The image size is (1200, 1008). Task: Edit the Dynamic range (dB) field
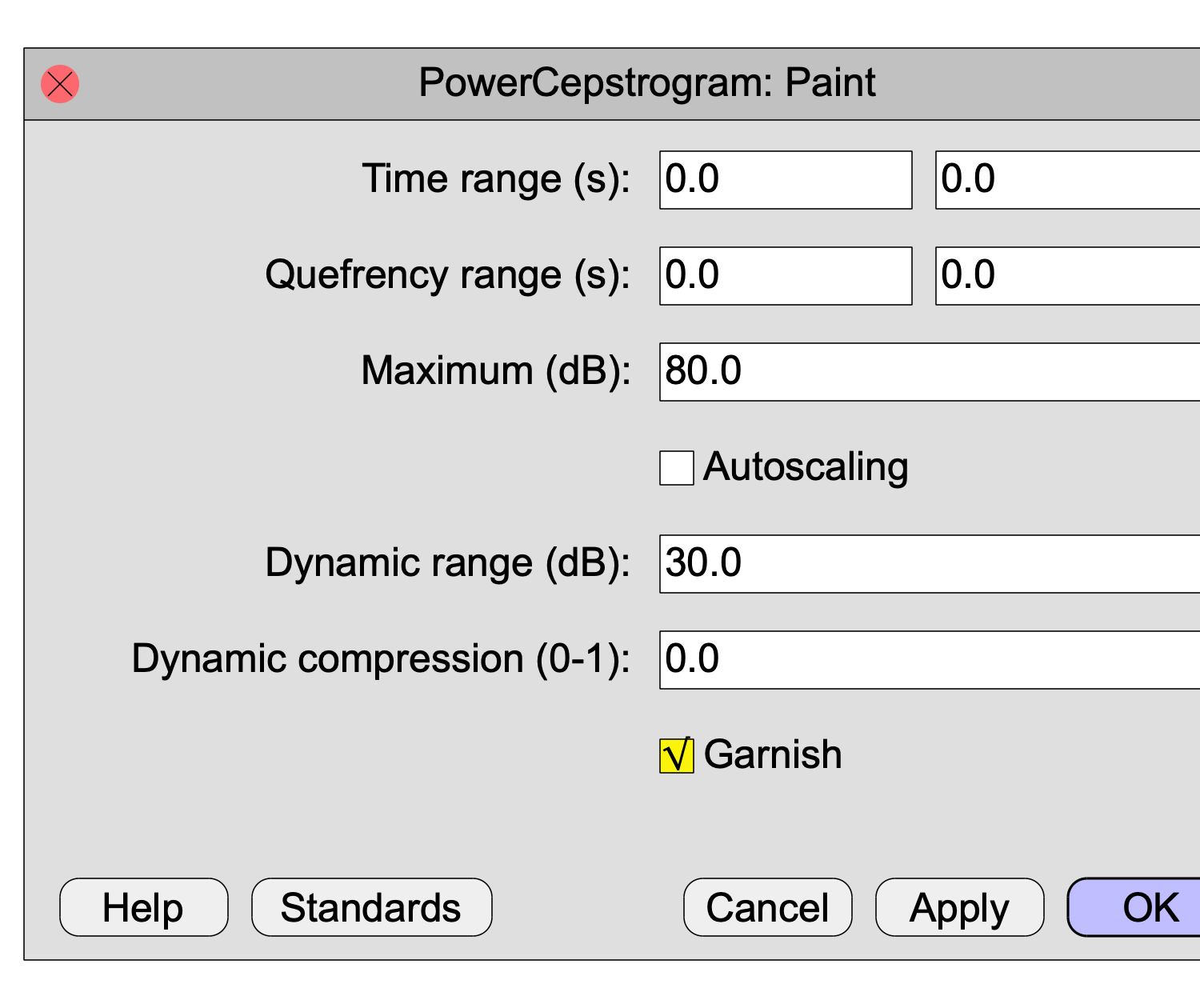click(930, 564)
